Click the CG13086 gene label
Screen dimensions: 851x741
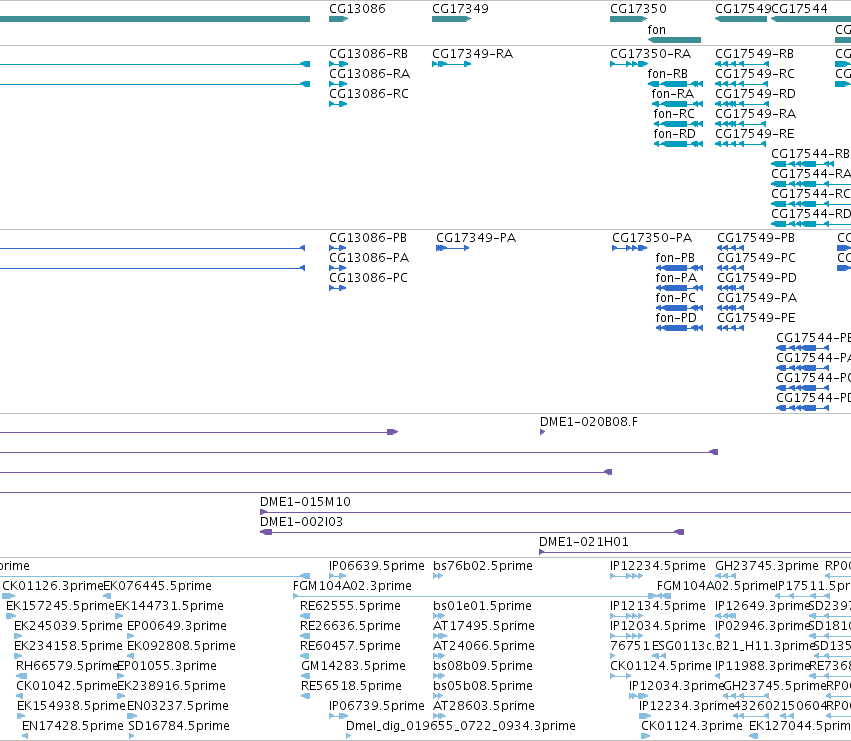click(x=357, y=9)
